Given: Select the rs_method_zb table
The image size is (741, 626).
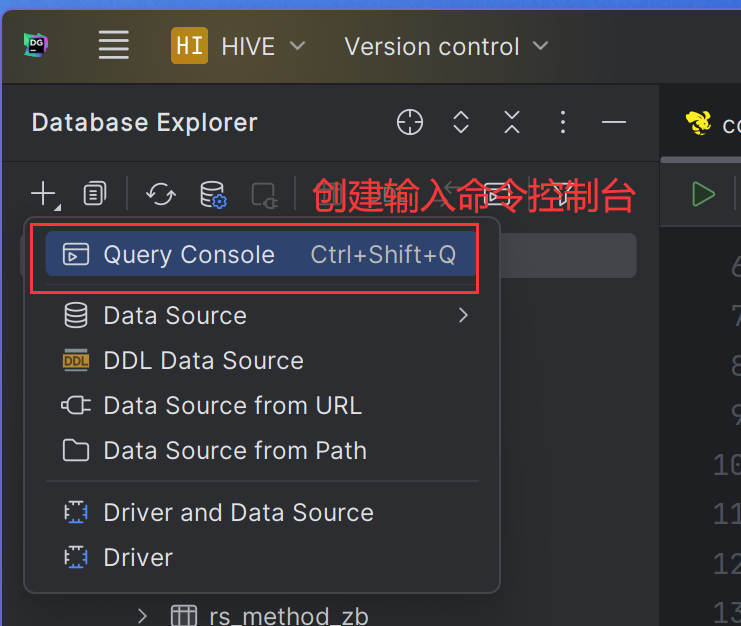Looking at the screenshot, I should (x=288, y=616).
